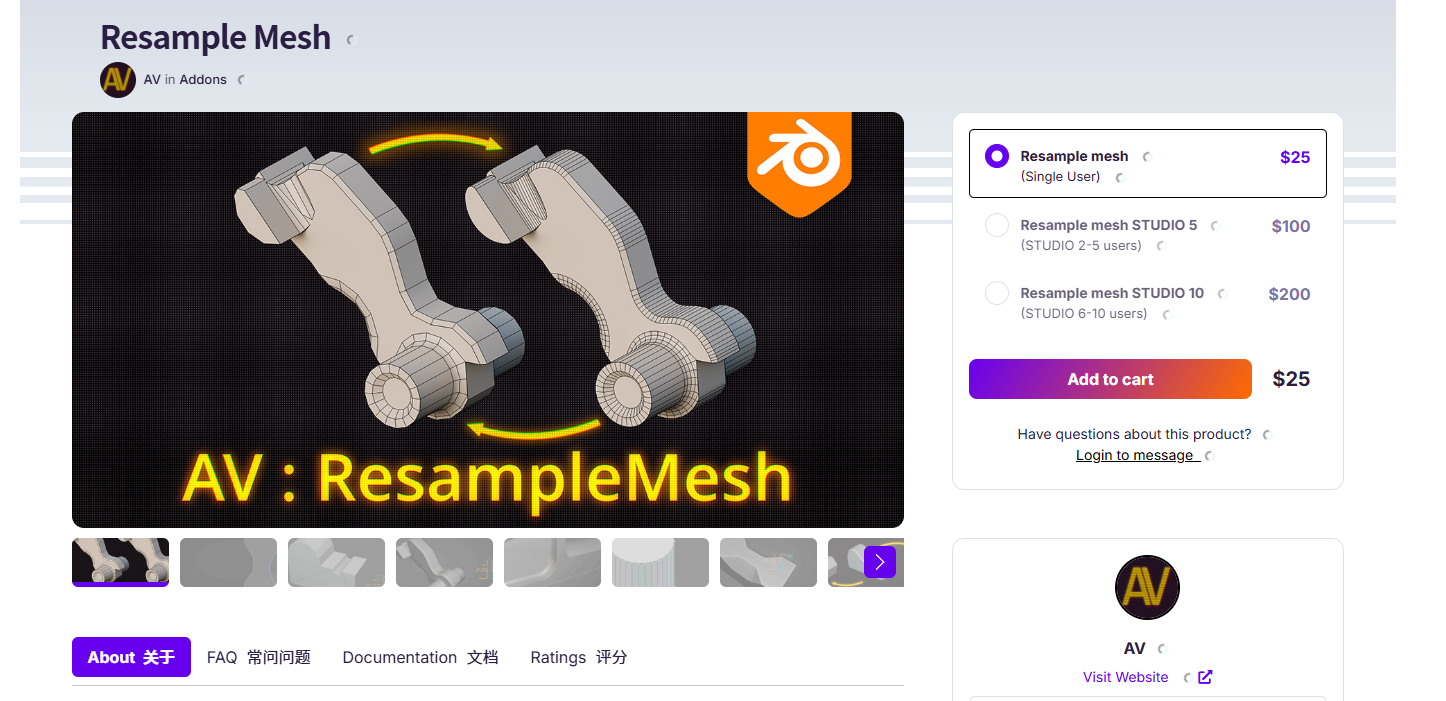This screenshot has height=701, width=1446.
Task: Choose the Resample mesh STUDIO 10 license
Action: tap(1147, 301)
